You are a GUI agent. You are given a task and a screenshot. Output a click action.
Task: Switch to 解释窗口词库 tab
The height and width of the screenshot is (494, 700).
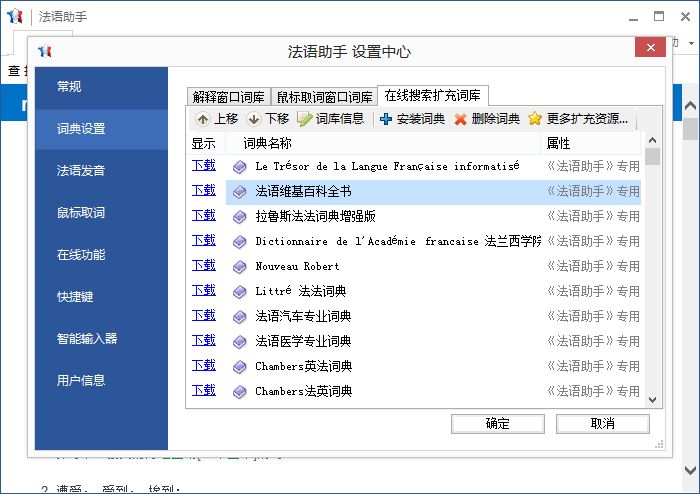pyautogui.click(x=229, y=96)
